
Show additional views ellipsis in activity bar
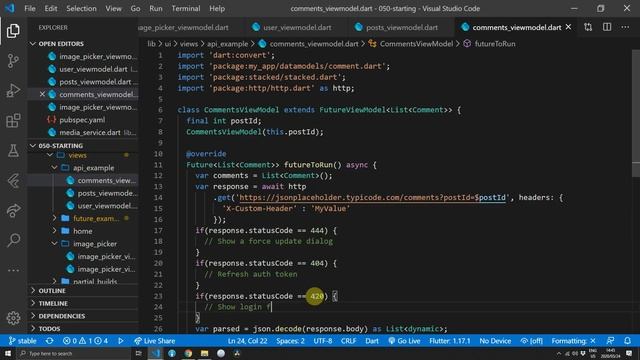click(x=13, y=270)
